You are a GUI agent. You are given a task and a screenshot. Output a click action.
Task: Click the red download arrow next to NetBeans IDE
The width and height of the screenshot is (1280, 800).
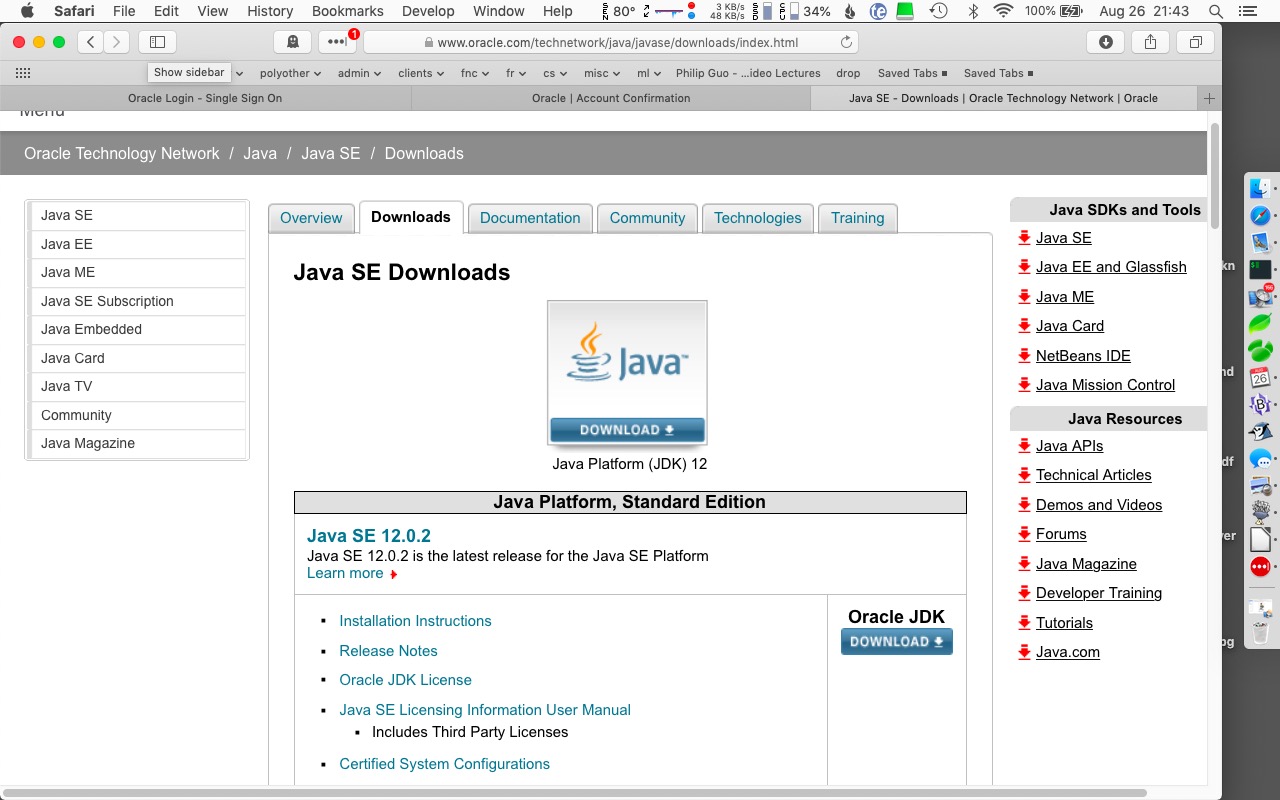click(x=1024, y=355)
